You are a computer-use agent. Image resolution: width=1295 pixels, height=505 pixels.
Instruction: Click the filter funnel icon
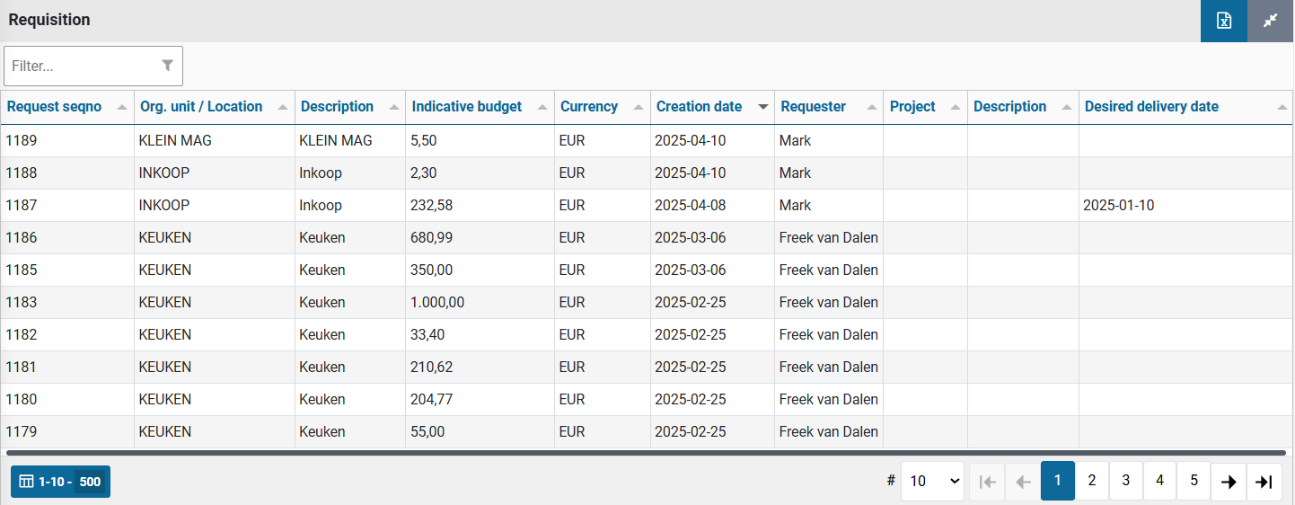click(x=167, y=65)
